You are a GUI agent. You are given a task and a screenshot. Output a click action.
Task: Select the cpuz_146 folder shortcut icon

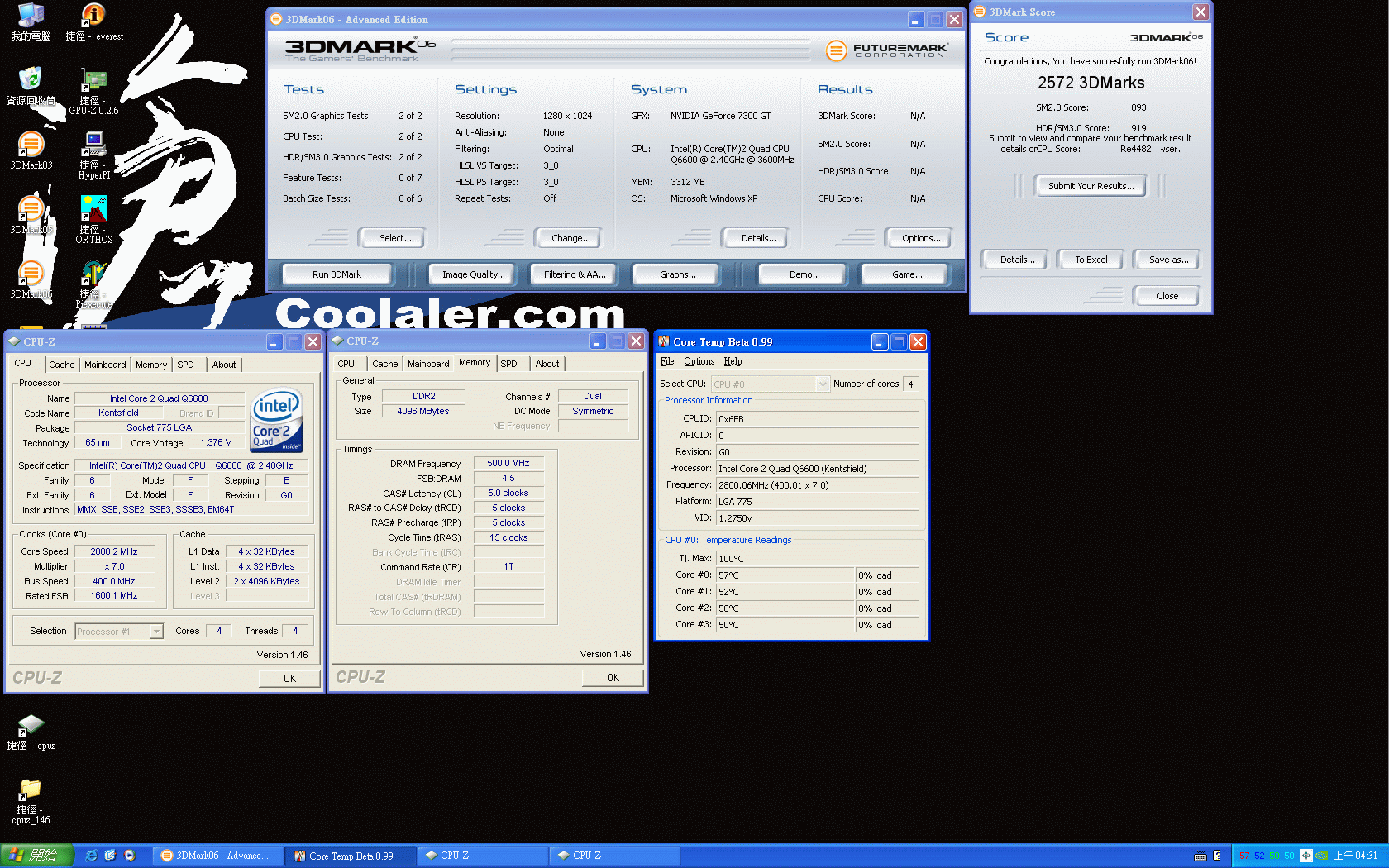31,801
